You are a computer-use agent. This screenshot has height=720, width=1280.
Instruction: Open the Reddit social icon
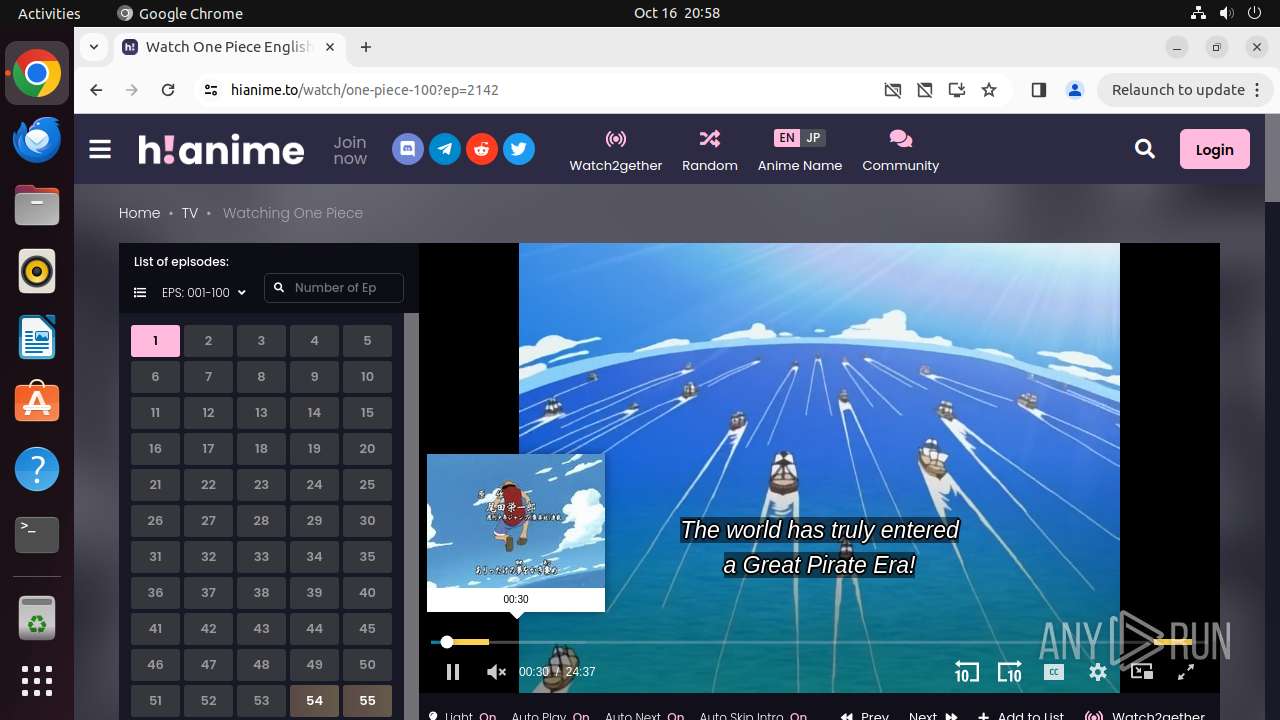(482, 150)
